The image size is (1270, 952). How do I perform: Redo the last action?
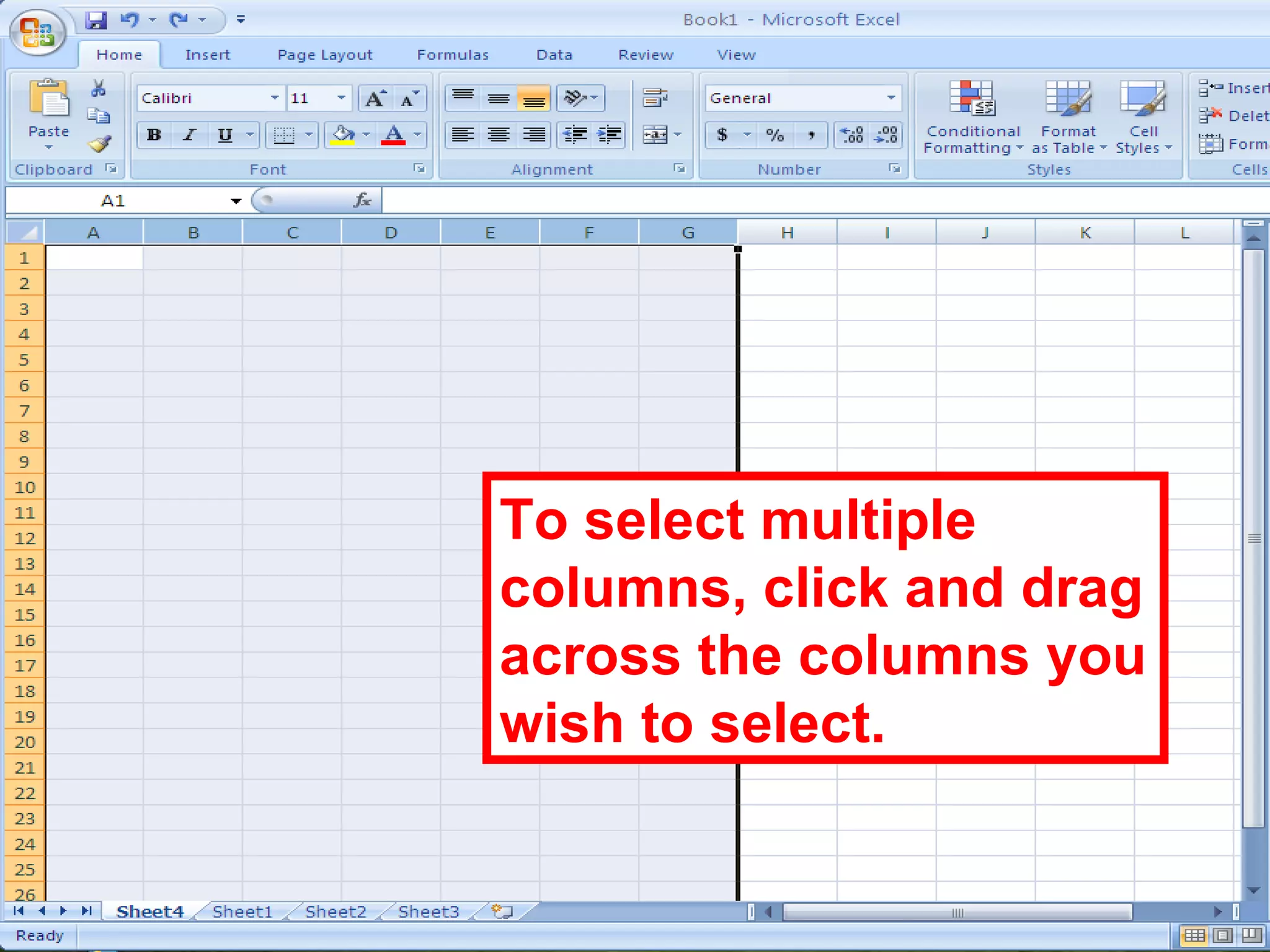179,20
